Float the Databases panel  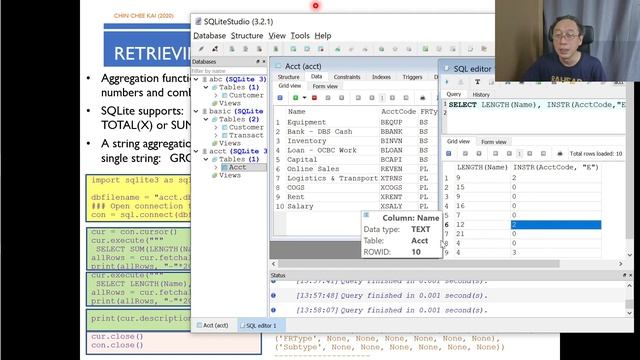pos(258,62)
